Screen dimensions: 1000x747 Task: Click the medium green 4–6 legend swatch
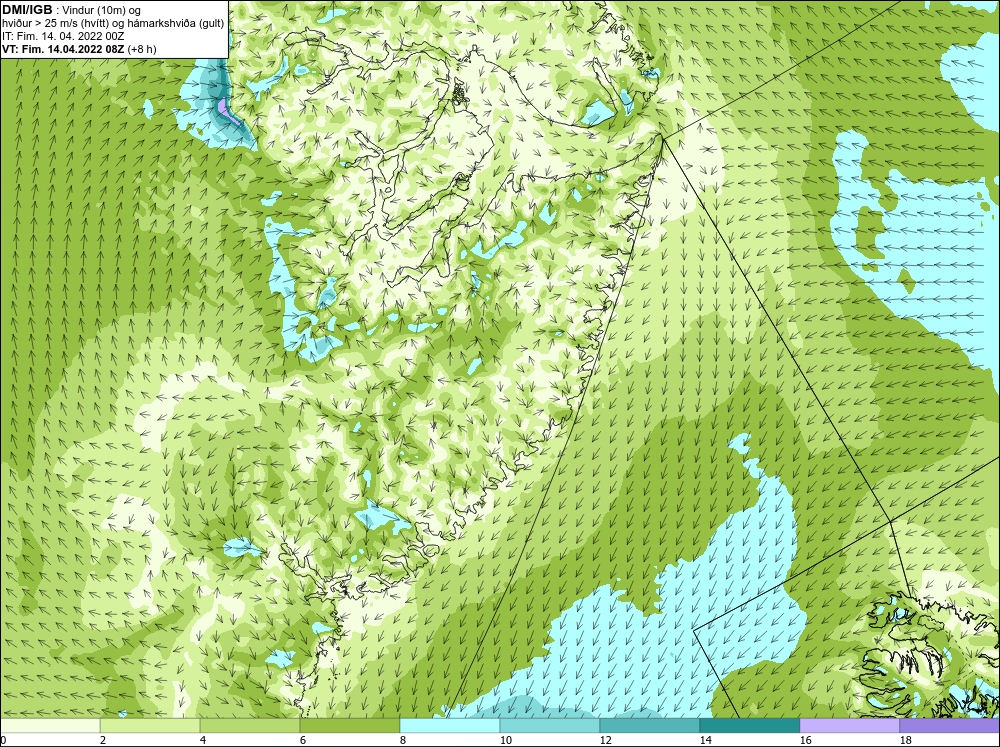tap(250, 726)
